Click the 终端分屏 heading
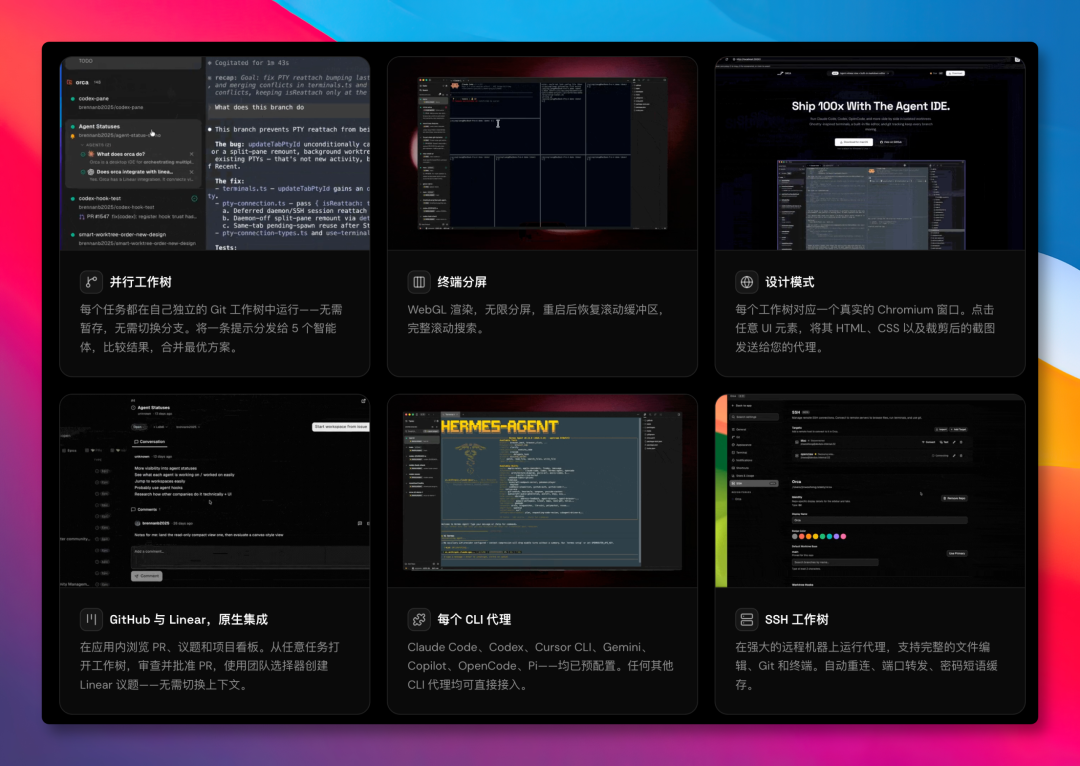 click(x=462, y=282)
